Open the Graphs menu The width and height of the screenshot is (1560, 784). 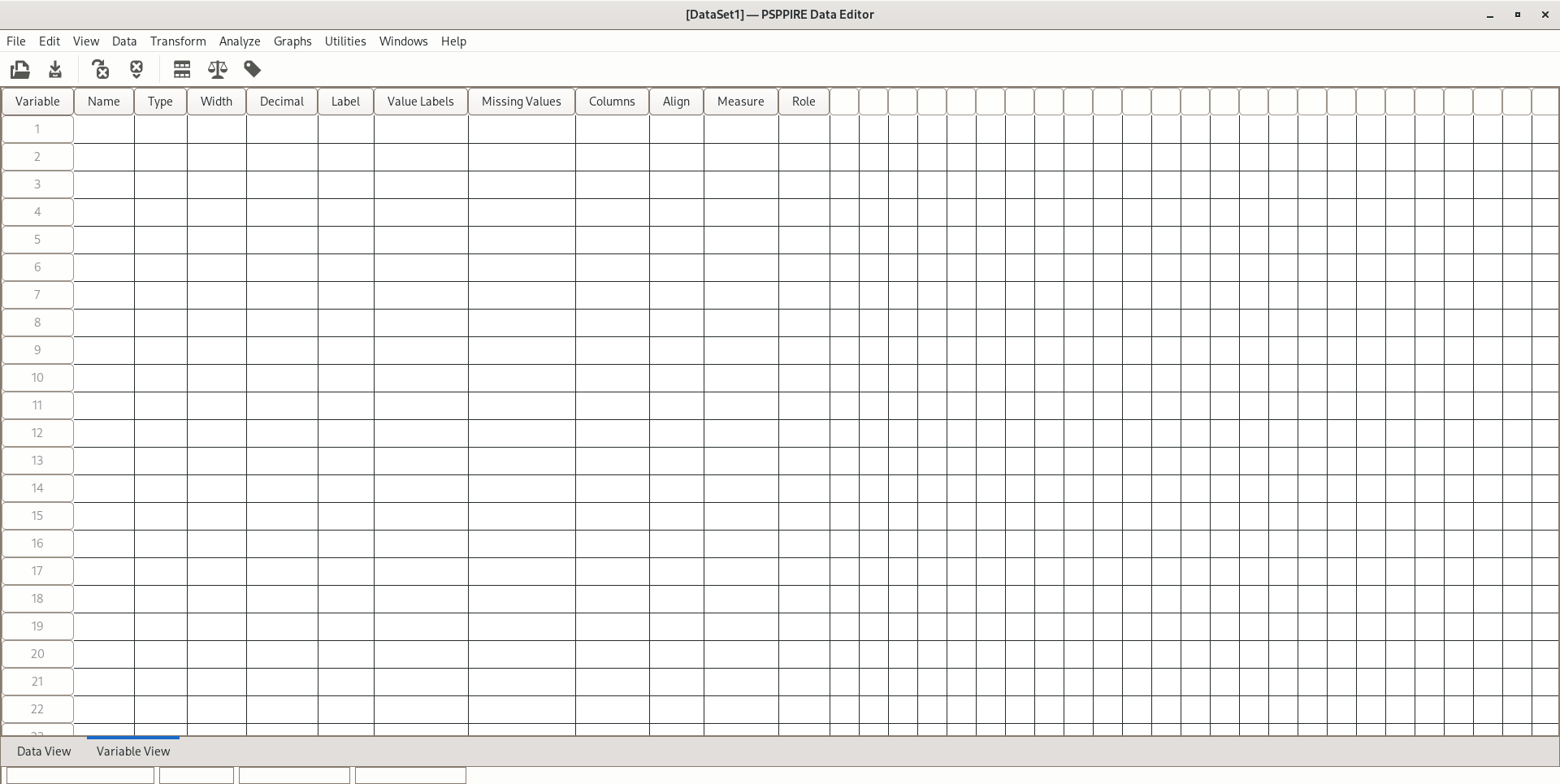[x=292, y=41]
